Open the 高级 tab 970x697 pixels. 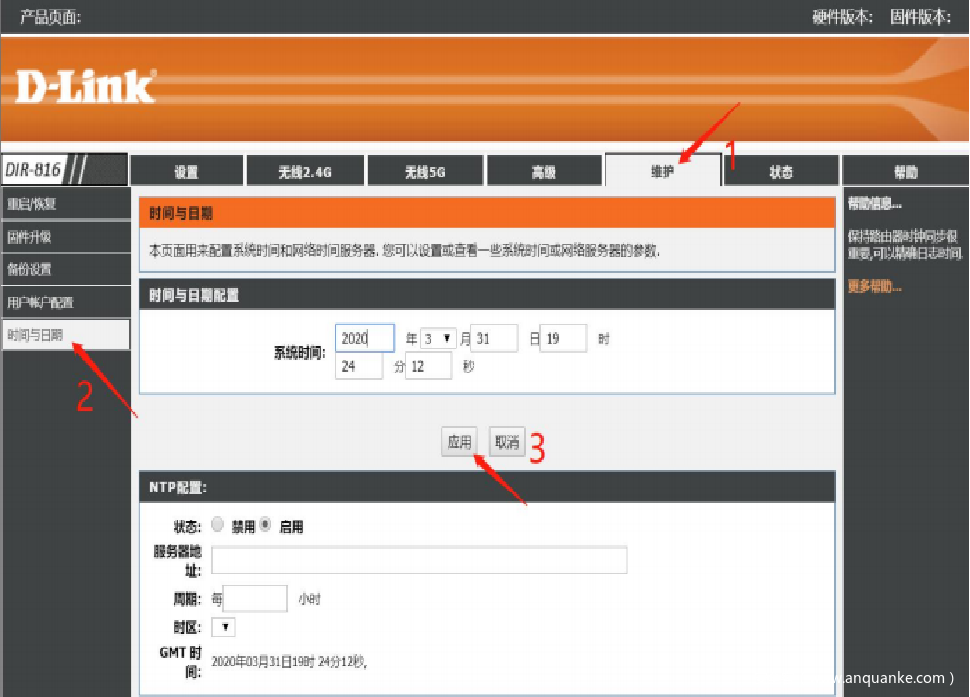point(543,172)
